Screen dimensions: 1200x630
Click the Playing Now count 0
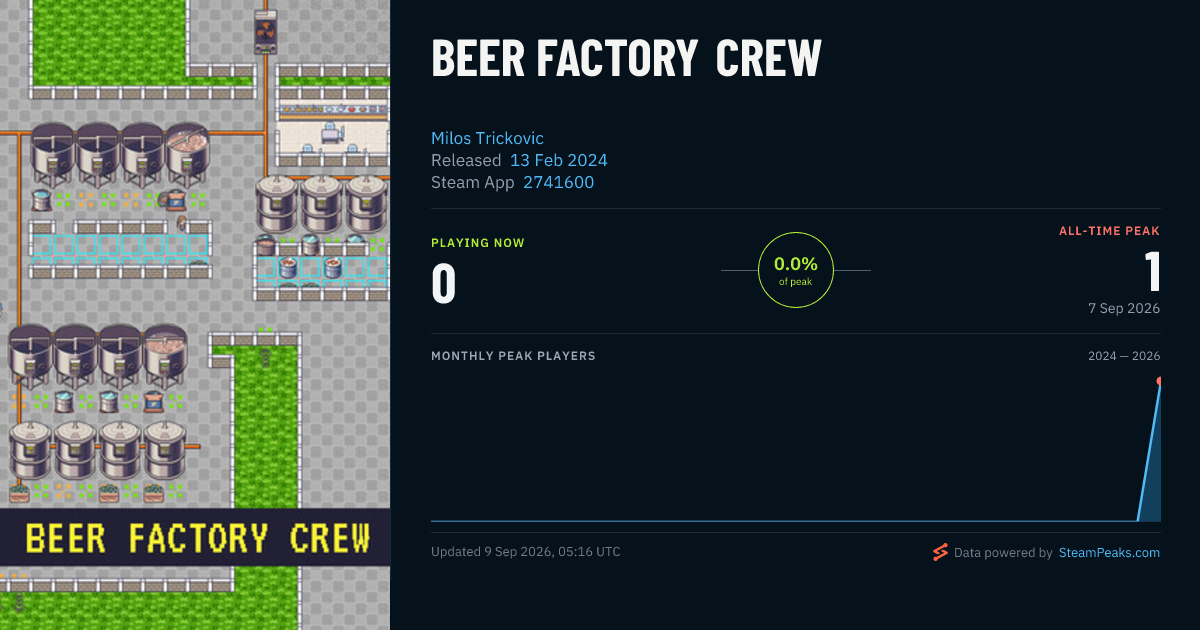444,282
